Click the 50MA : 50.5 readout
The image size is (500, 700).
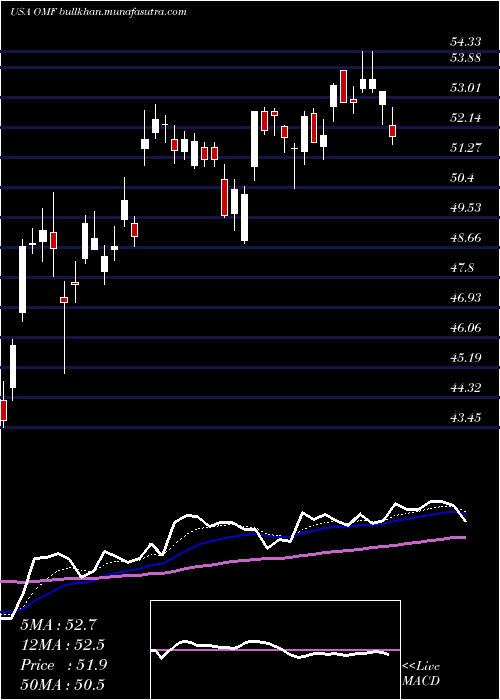(62, 684)
